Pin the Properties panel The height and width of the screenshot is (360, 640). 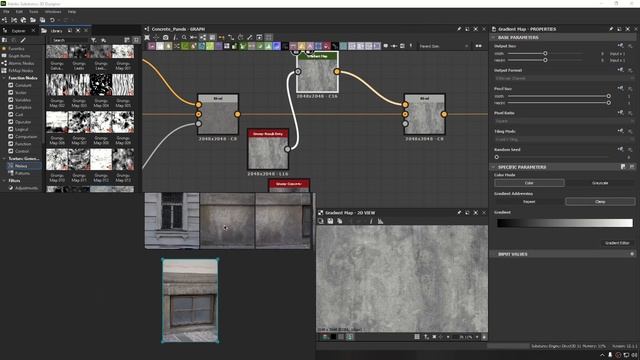click(x=611, y=29)
